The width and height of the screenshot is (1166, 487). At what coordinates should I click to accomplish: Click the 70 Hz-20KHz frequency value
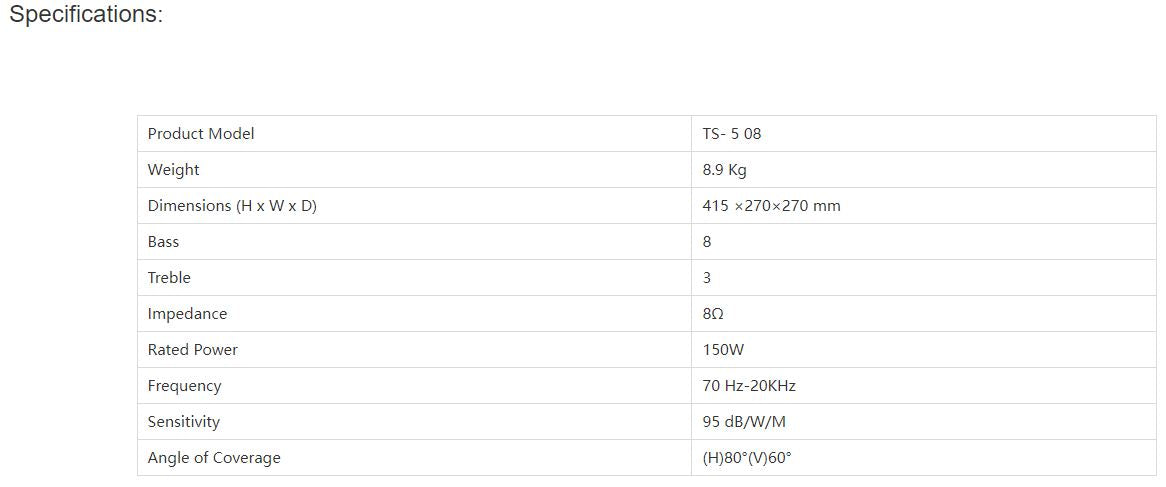[x=749, y=386]
